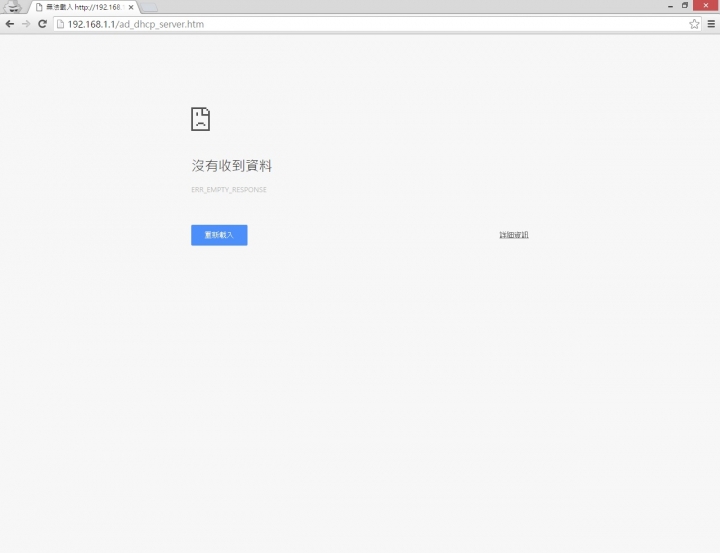
Task: Minimize the browser window
Action: pyautogui.click(x=670, y=6)
